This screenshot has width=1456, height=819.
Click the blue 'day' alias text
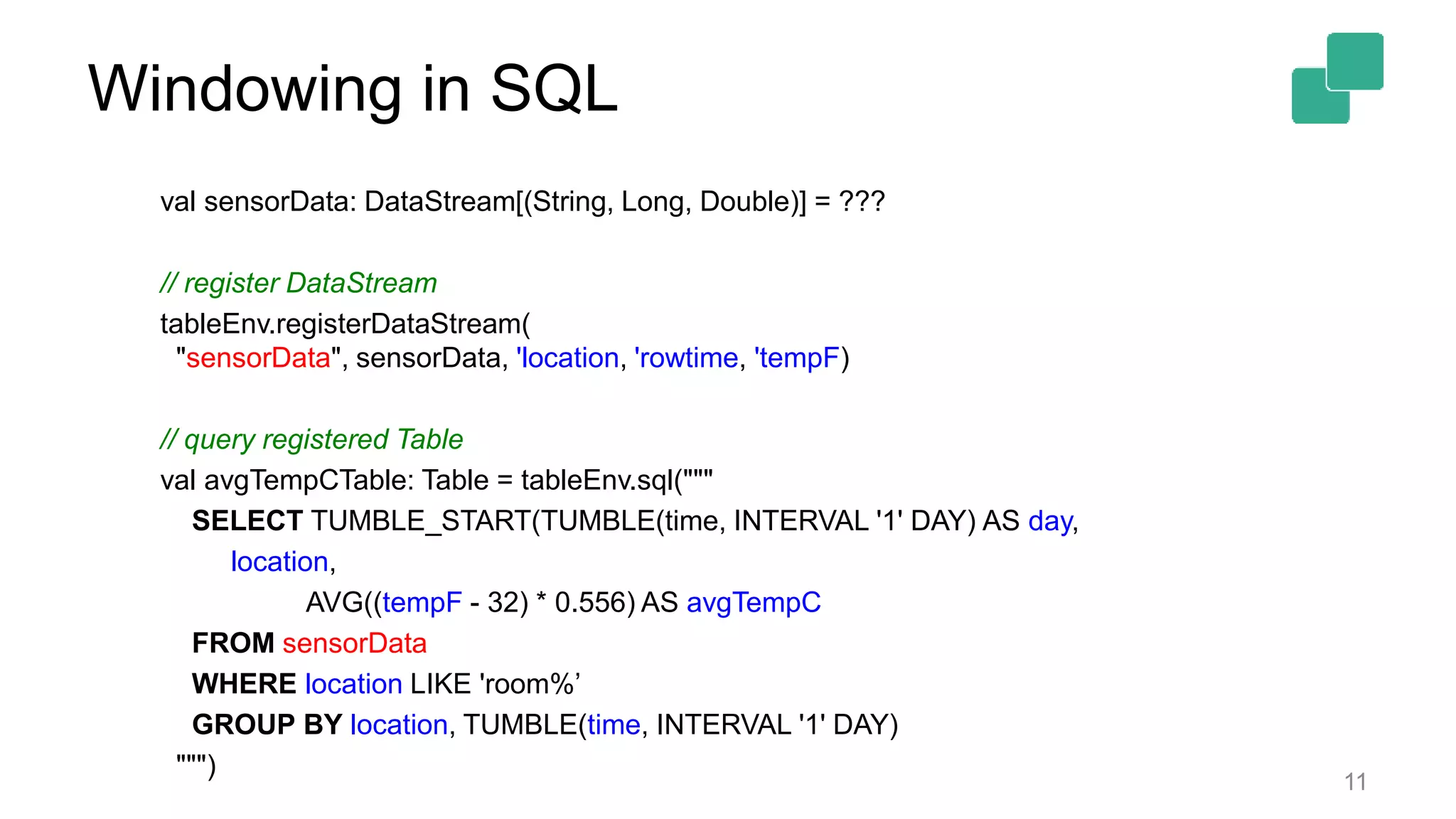[1050, 521]
